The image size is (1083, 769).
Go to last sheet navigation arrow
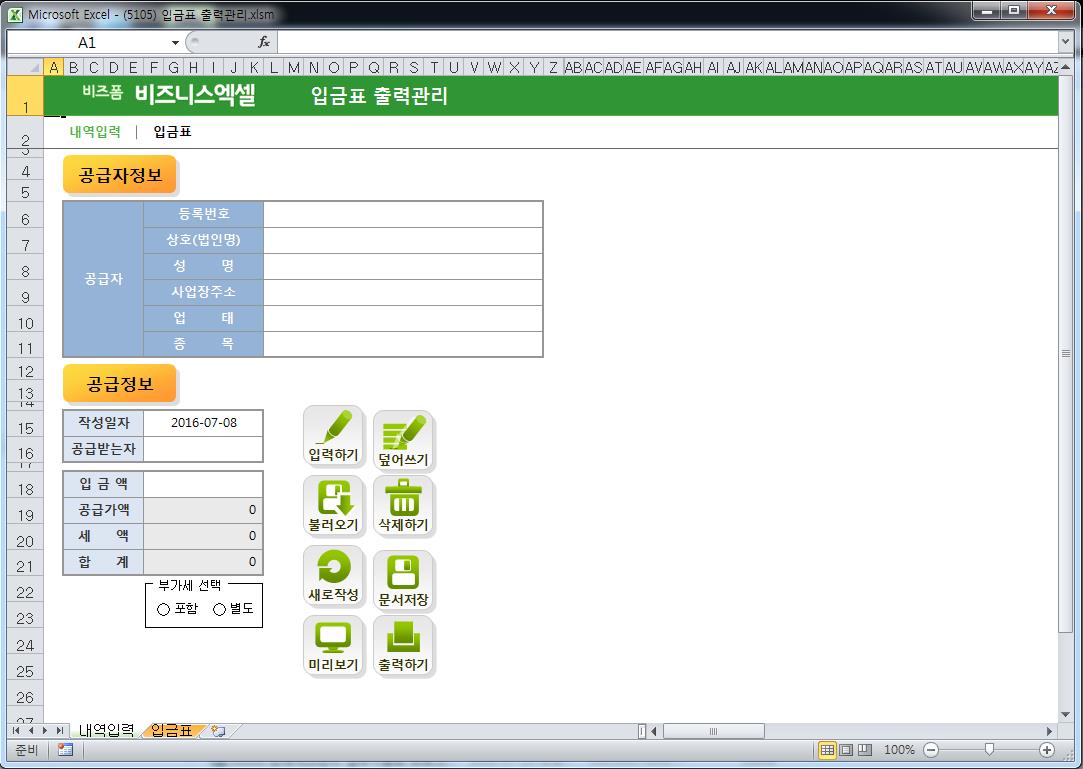click(x=59, y=730)
